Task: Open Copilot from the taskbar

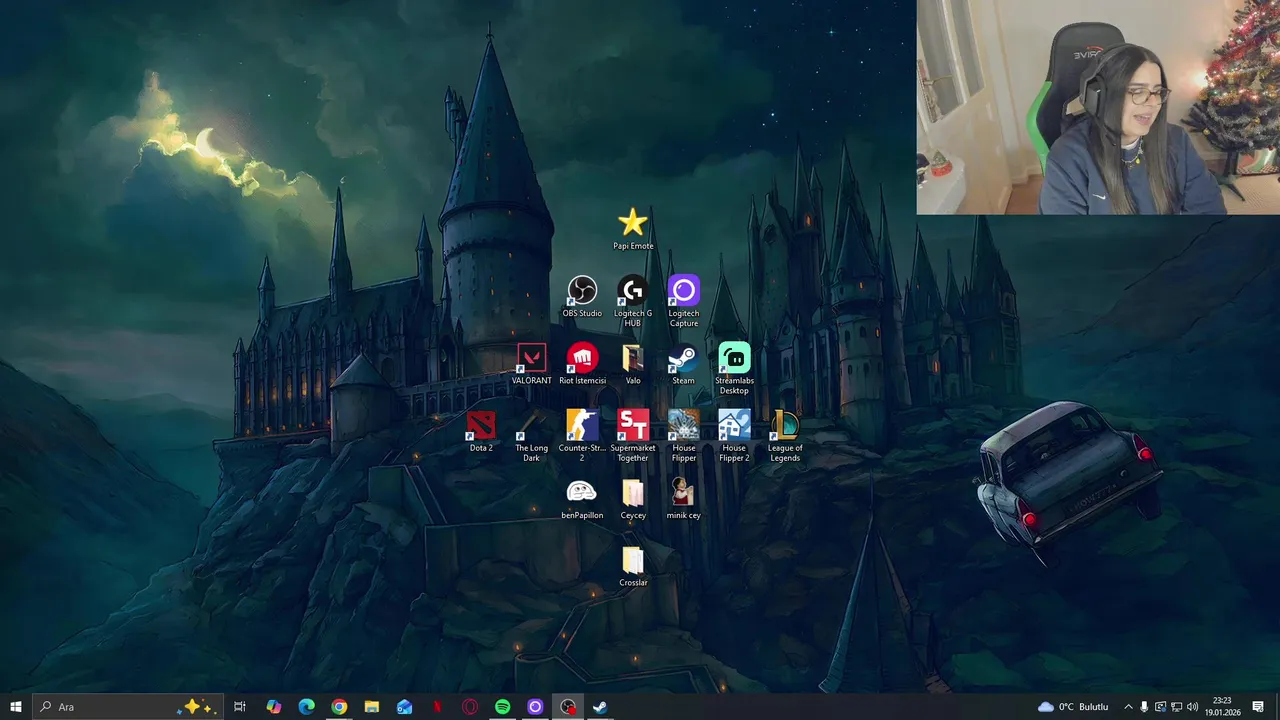Action: [274, 707]
